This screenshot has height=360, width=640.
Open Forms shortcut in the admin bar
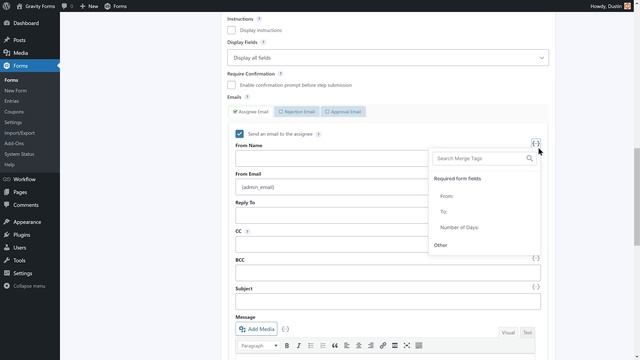116,6
